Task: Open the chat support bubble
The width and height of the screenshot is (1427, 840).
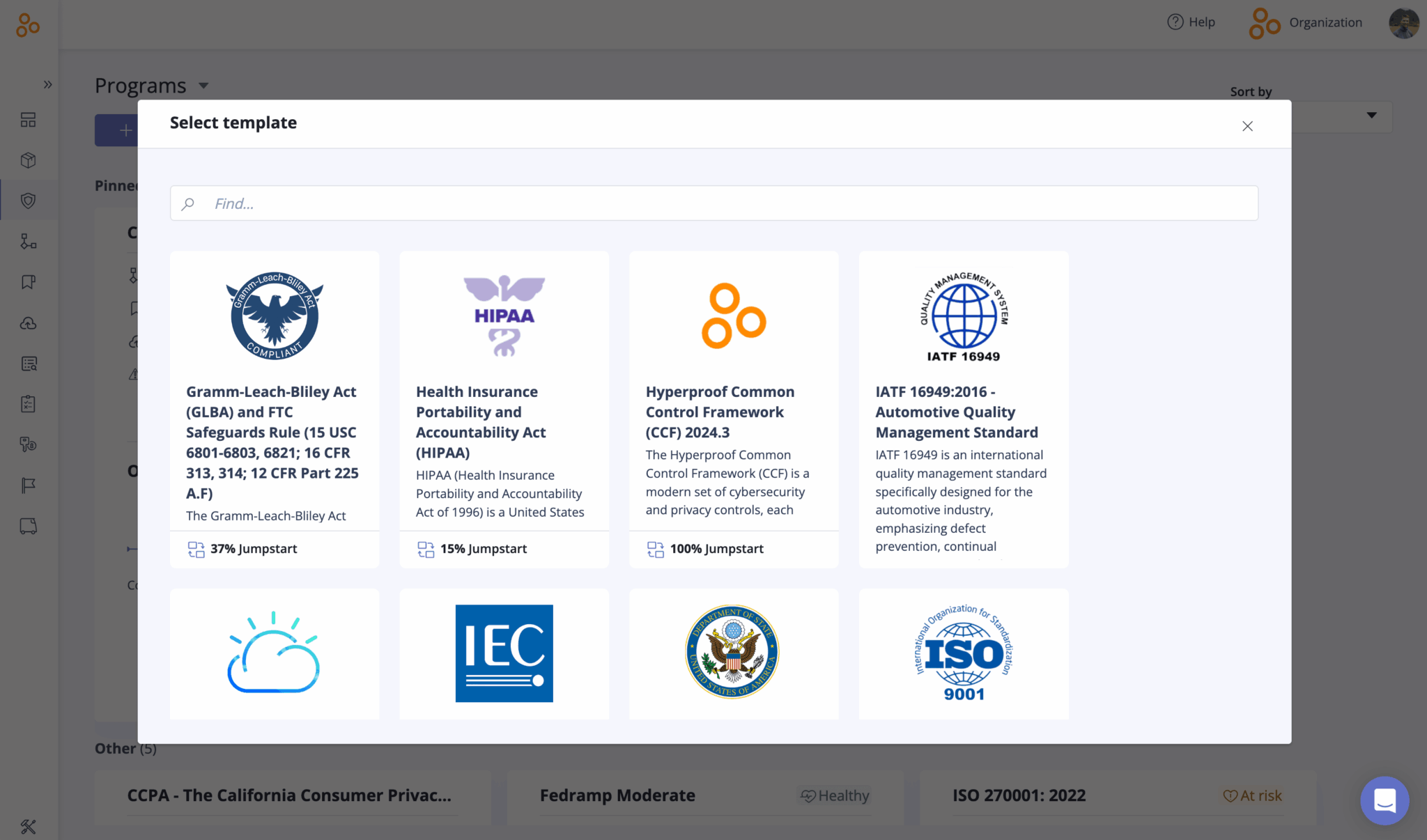Action: click(1384, 800)
